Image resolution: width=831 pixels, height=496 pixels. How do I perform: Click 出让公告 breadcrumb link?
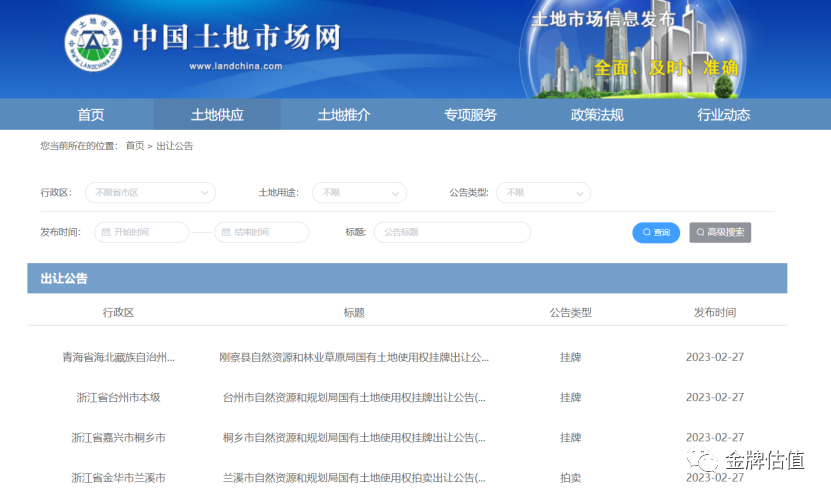click(175, 146)
